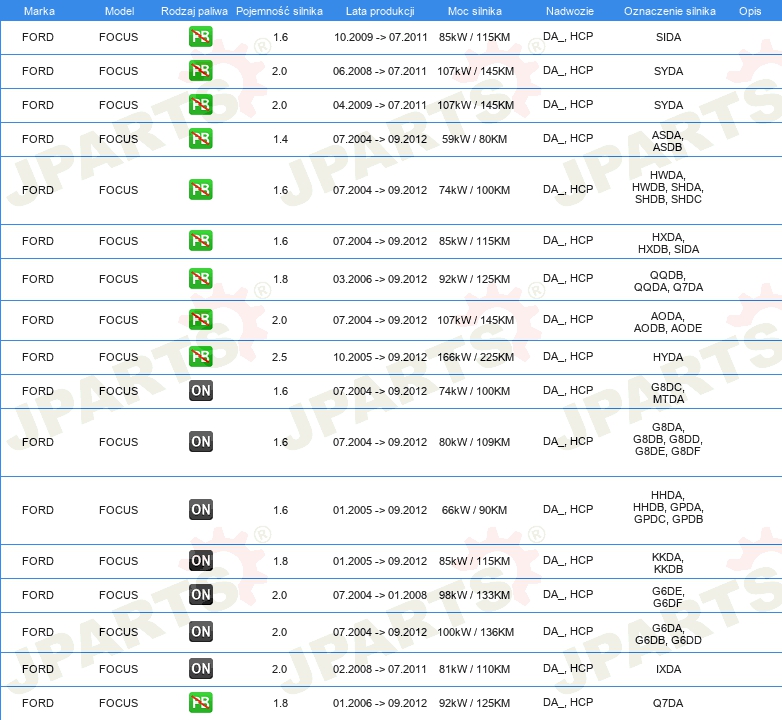This screenshot has height=720, width=782.
Task: Select FOCUS in the HYDA row
Action: click(x=118, y=357)
